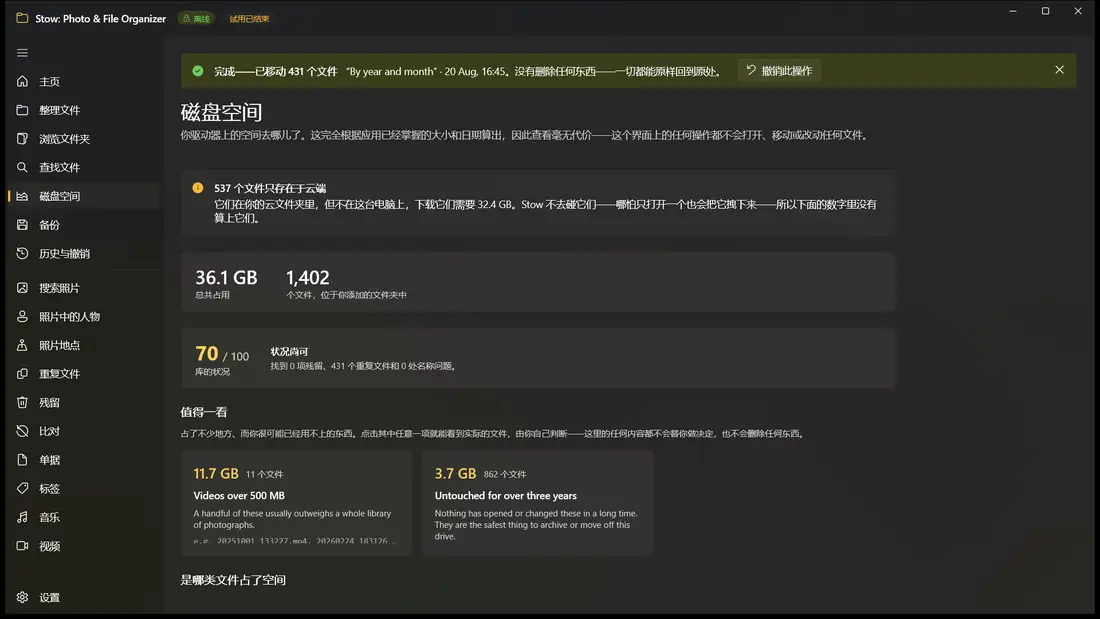Click the 残留 trash icon
Screen dimensions: 1100x619
[22, 402]
